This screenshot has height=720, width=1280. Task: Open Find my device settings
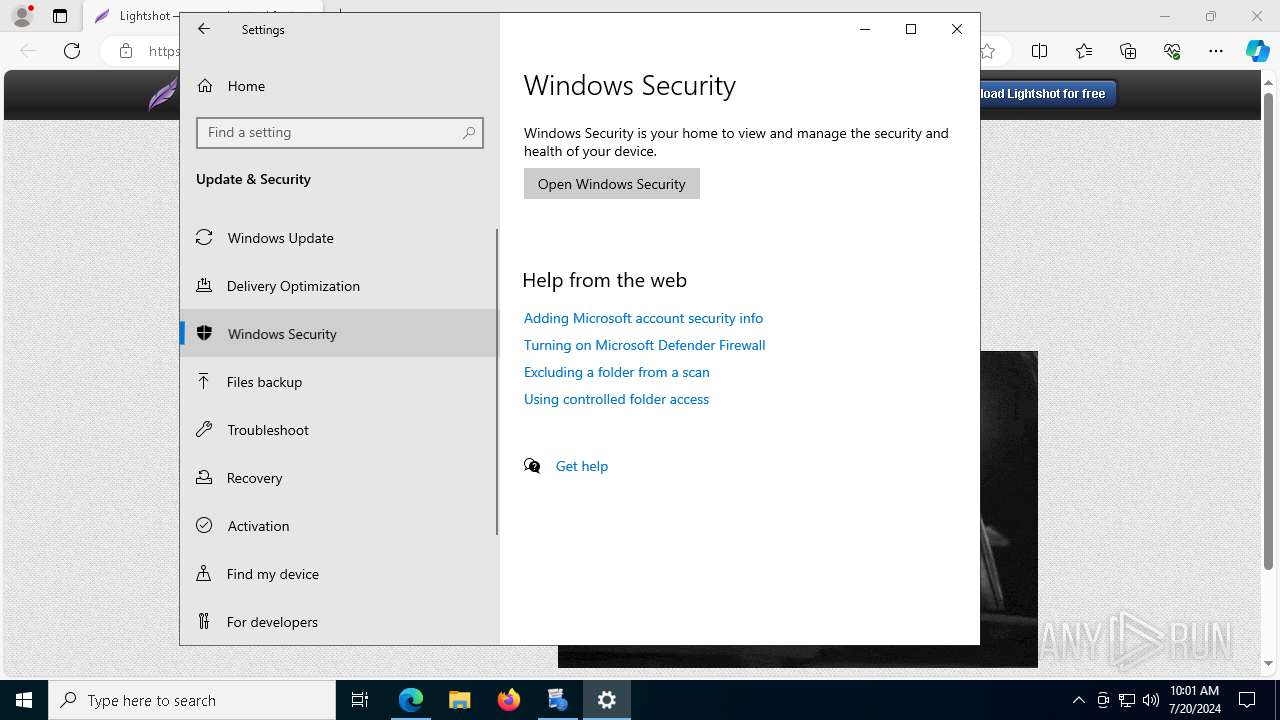coord(339,574)
